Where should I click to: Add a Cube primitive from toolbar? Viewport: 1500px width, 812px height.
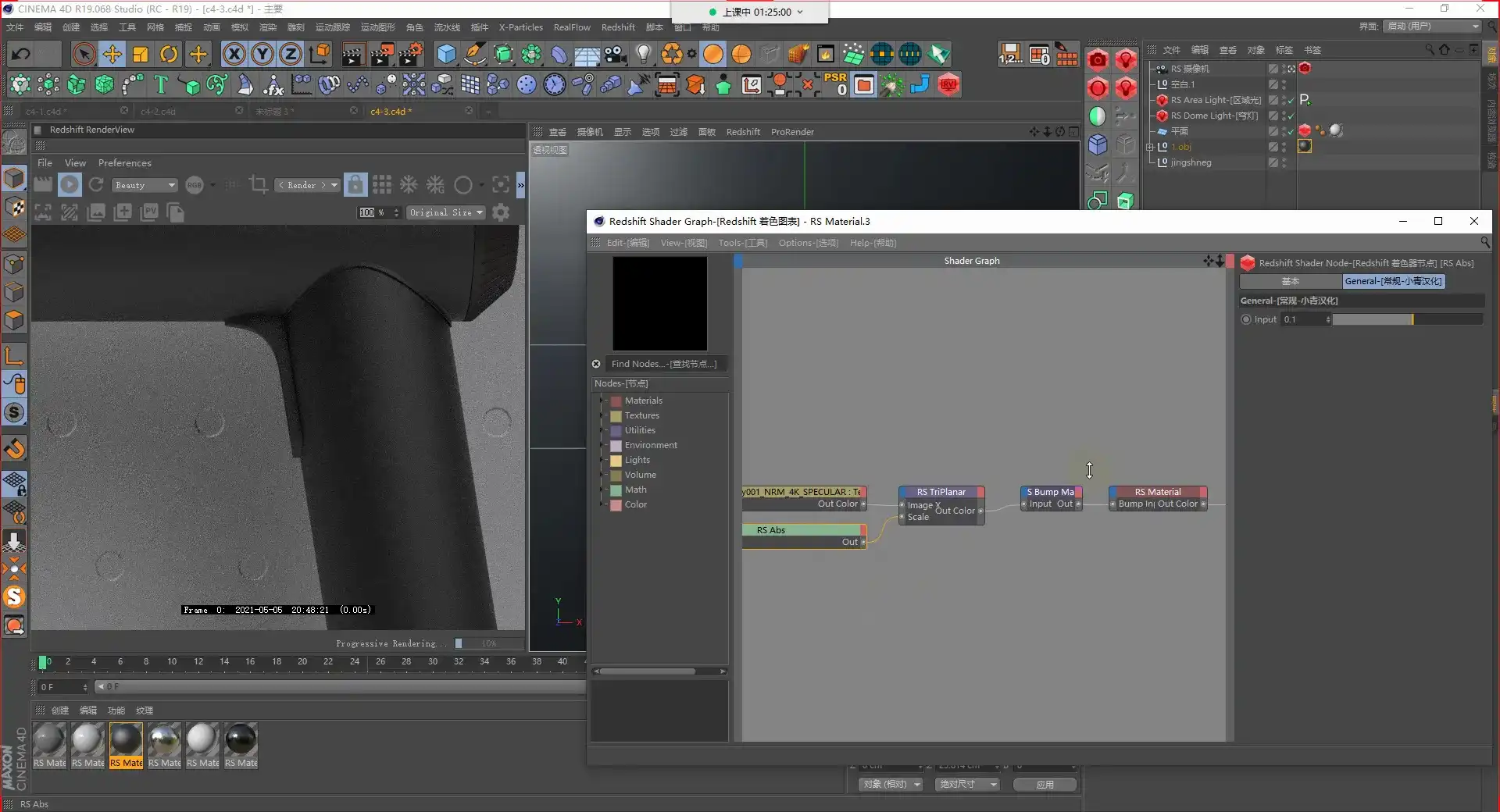[446, 54]
